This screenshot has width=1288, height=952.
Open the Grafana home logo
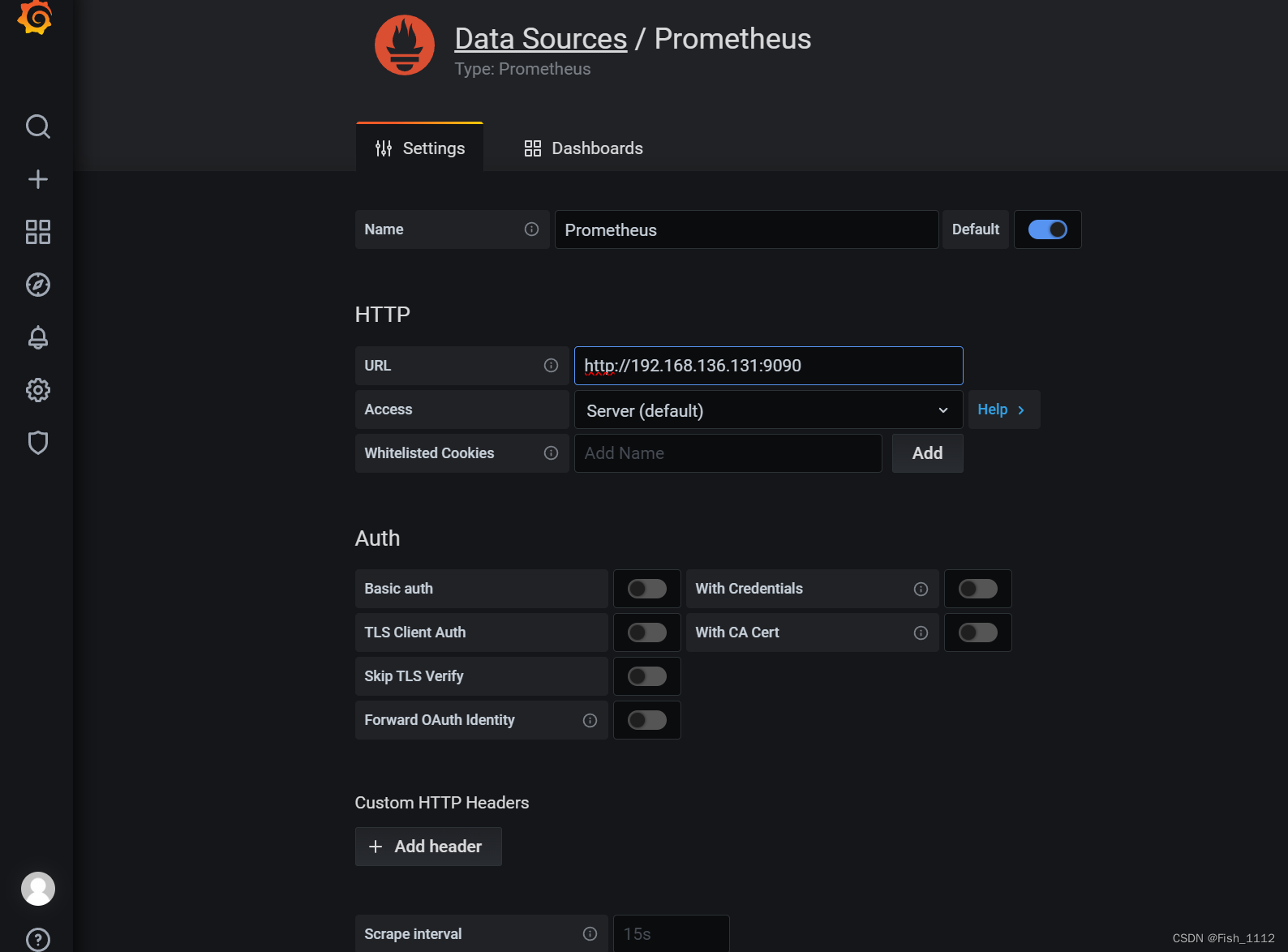(36, 16)
